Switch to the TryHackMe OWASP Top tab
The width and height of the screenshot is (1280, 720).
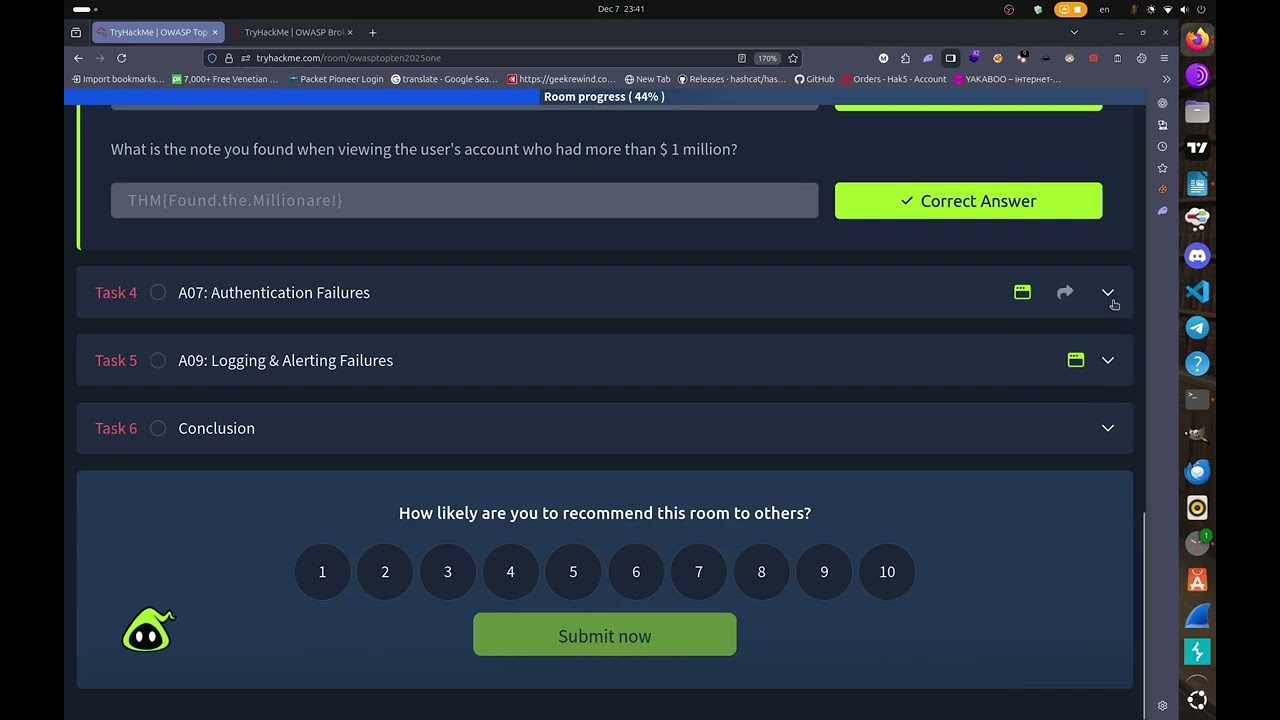pyautogui.click(x=158, y=32)
